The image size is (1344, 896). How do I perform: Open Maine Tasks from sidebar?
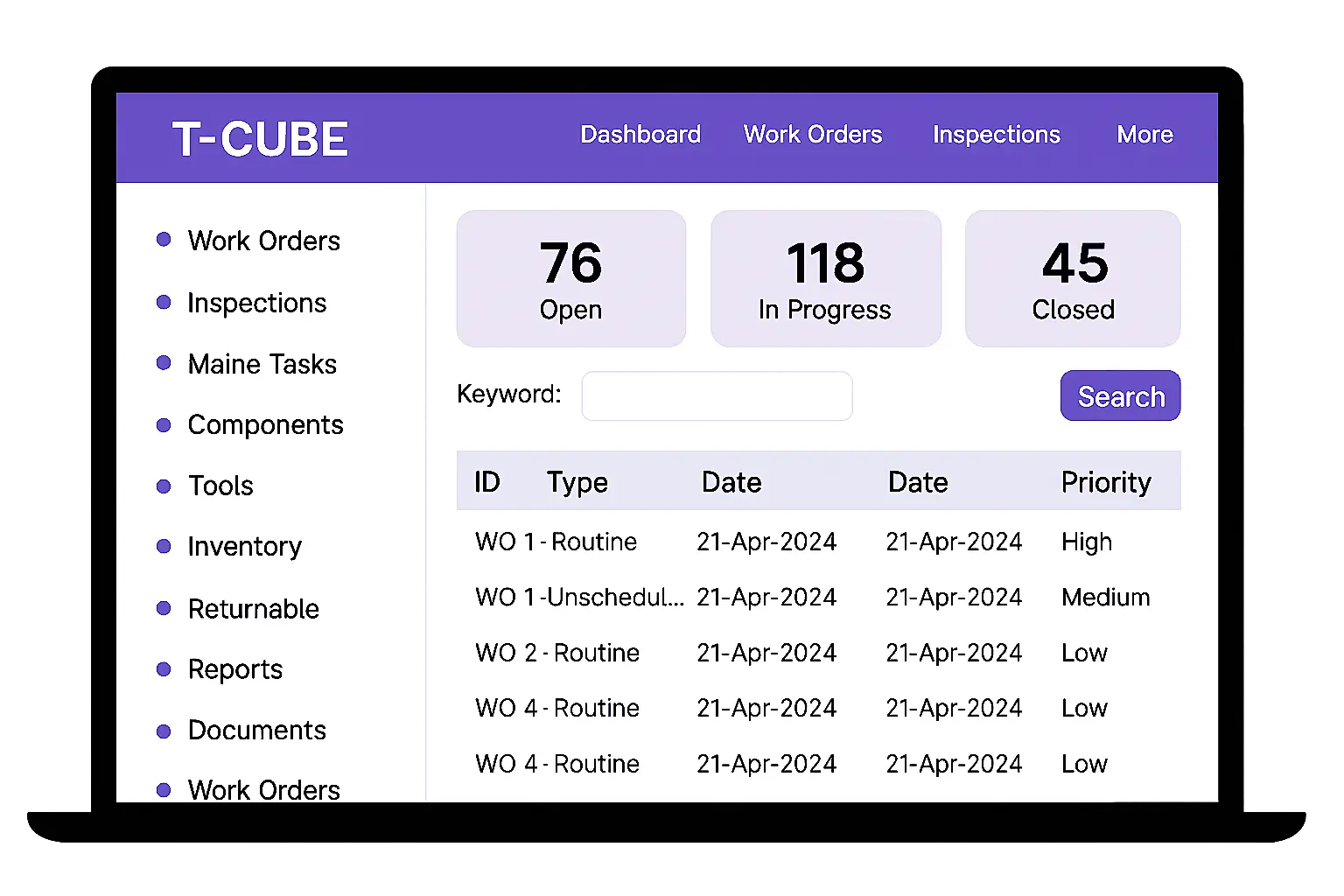[x=262, y=364]
